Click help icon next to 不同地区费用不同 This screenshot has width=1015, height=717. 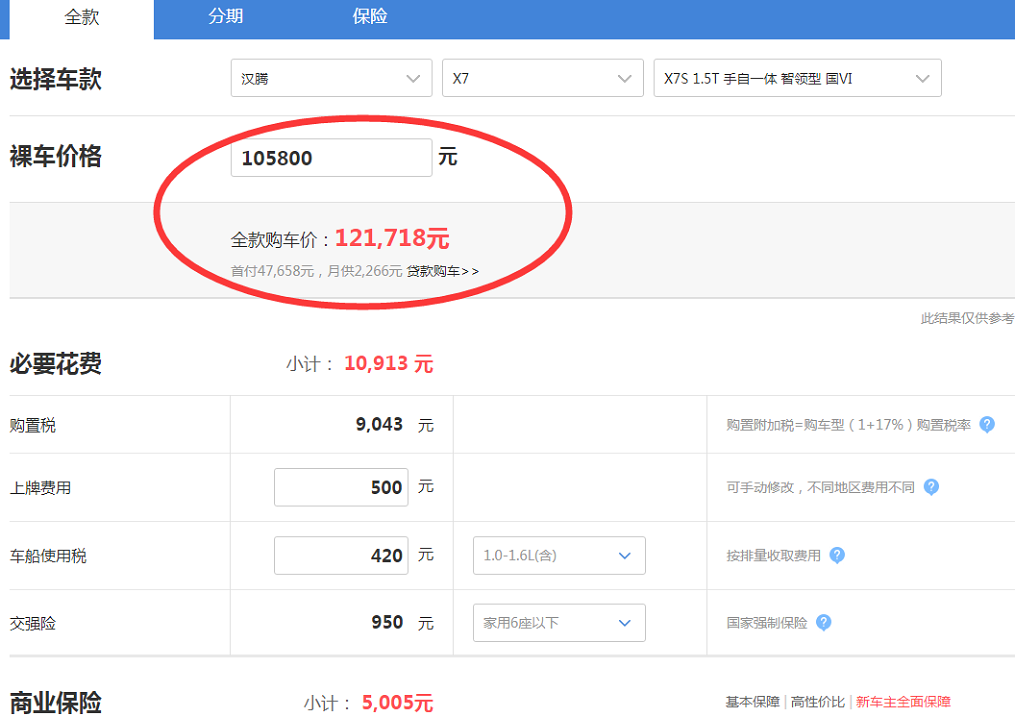click(931, 487)
